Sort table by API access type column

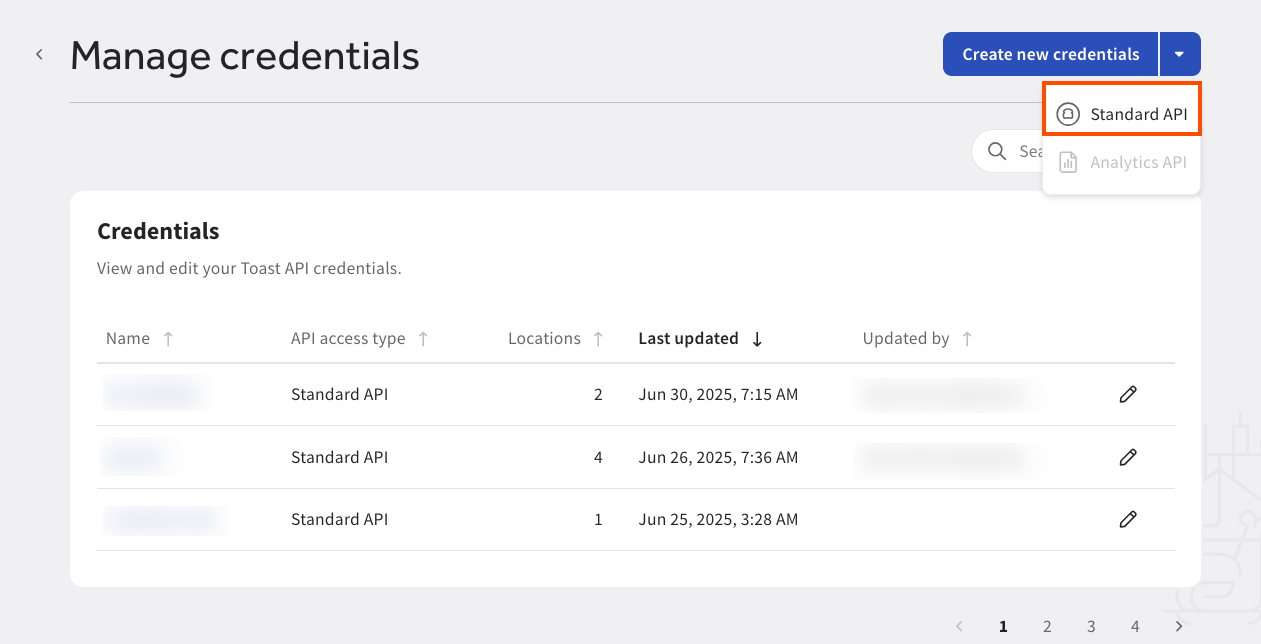(348, 338)
